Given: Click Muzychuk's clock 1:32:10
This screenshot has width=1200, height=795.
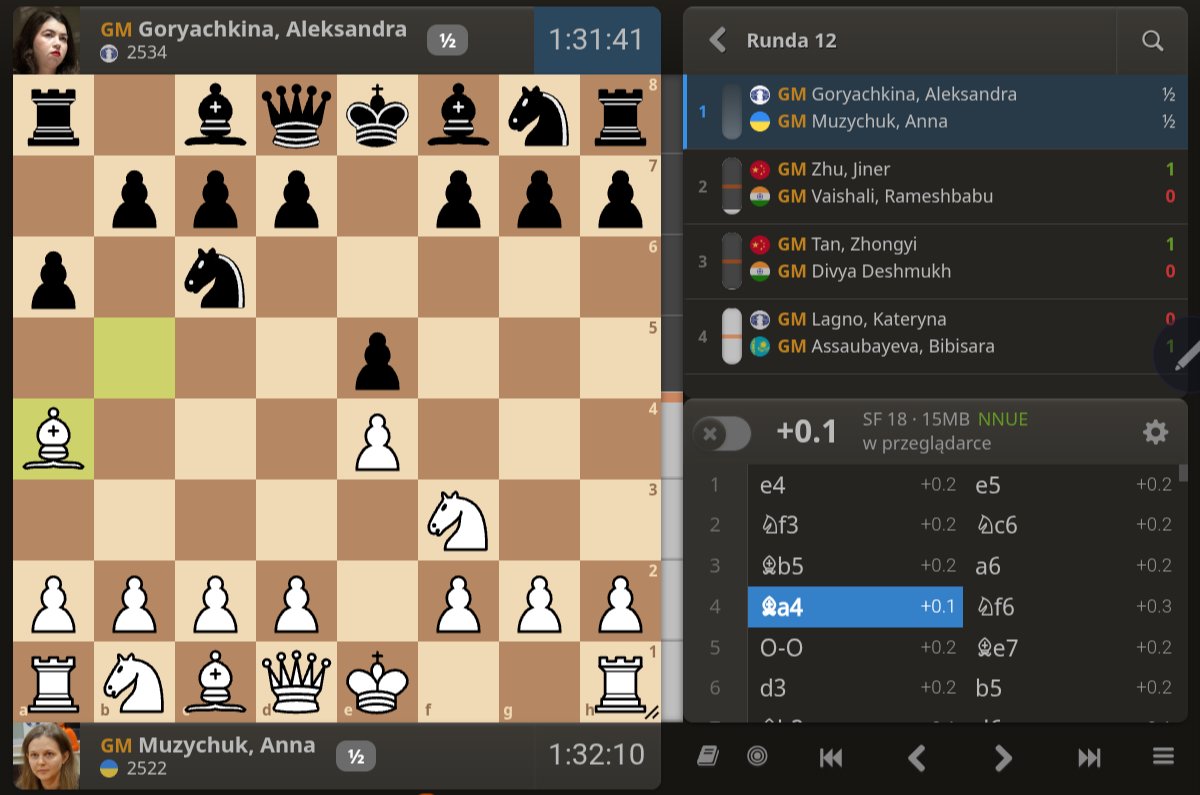Looking at the screenshot, I should (596, 755).
